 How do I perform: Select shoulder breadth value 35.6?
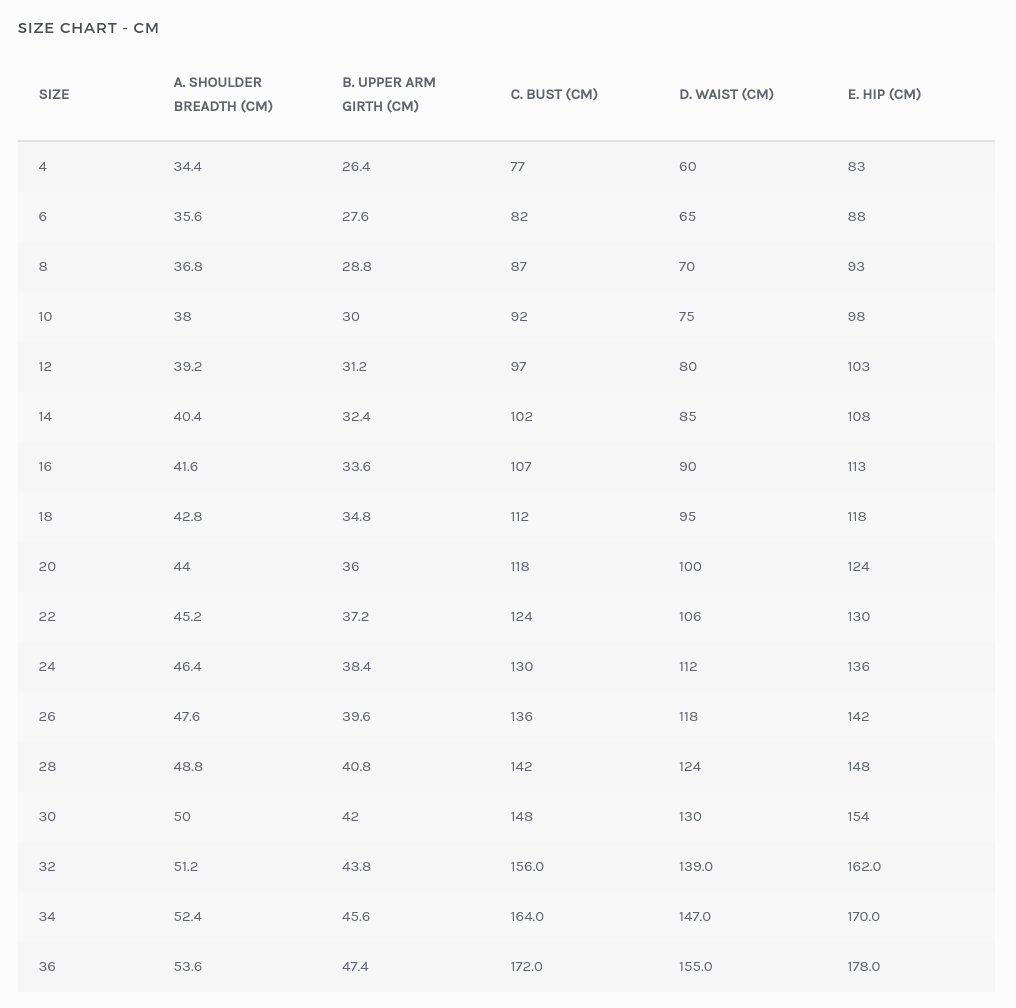click(188, 216)
